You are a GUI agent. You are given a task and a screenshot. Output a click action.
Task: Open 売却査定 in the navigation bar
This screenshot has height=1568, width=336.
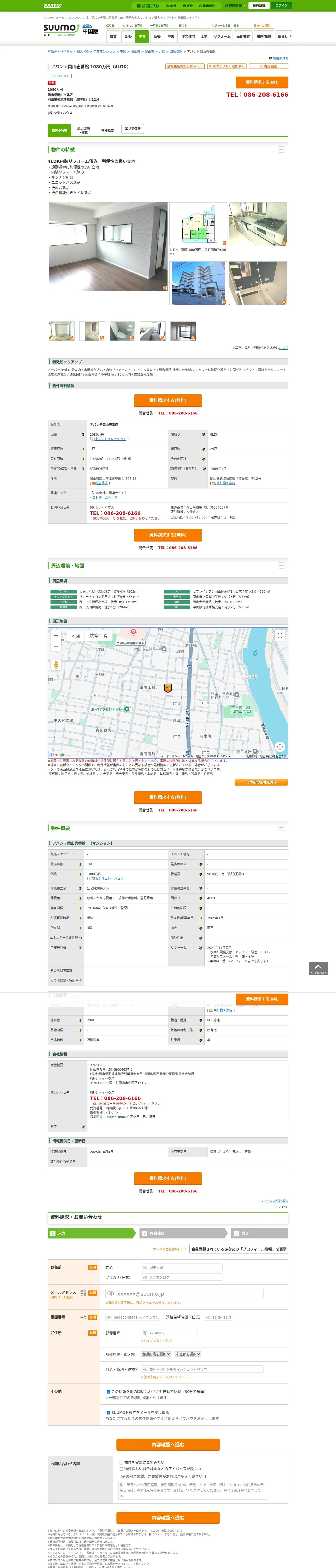coord(243,37)
